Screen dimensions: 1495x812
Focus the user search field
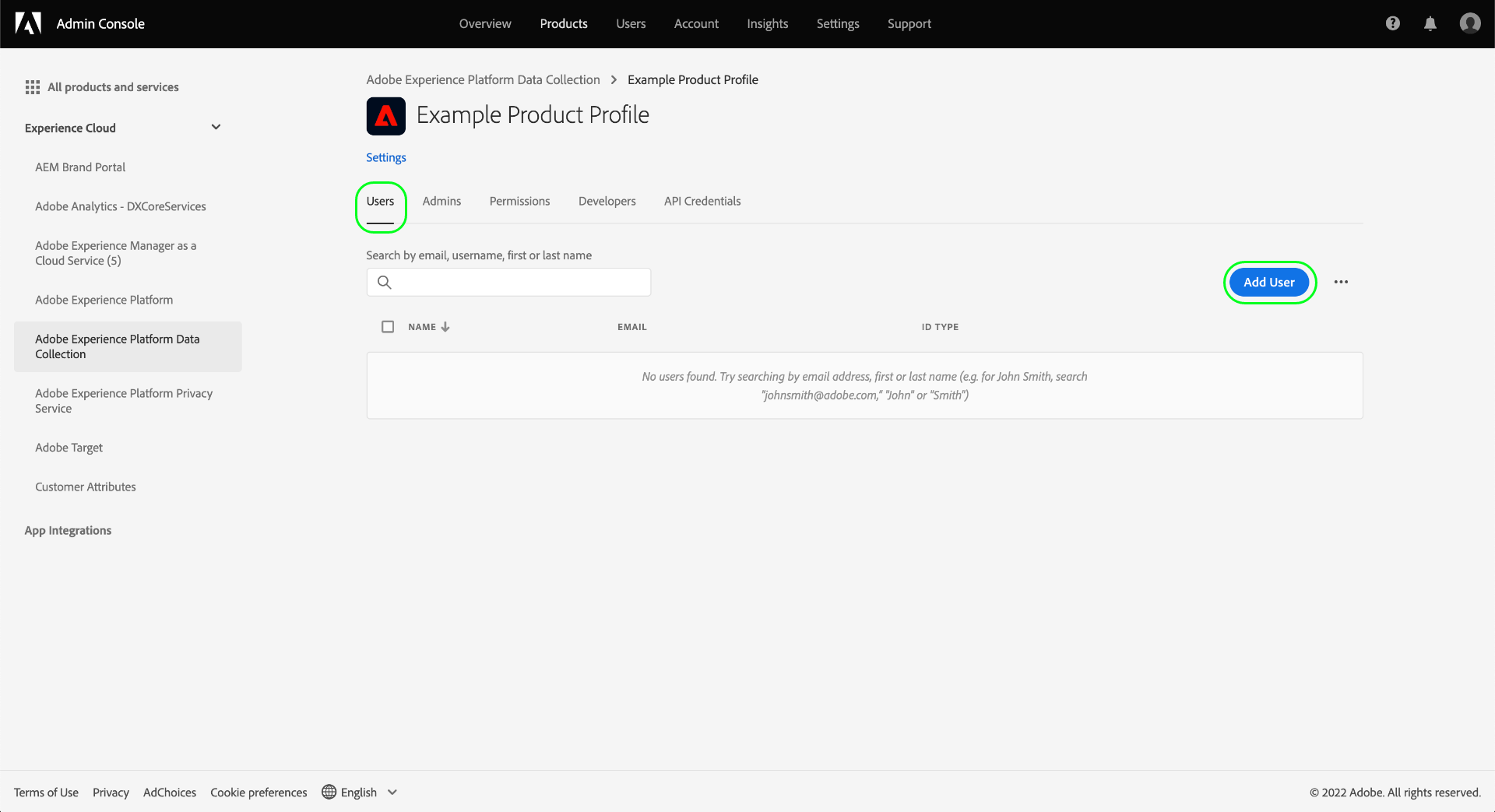(x=508, y=282)
